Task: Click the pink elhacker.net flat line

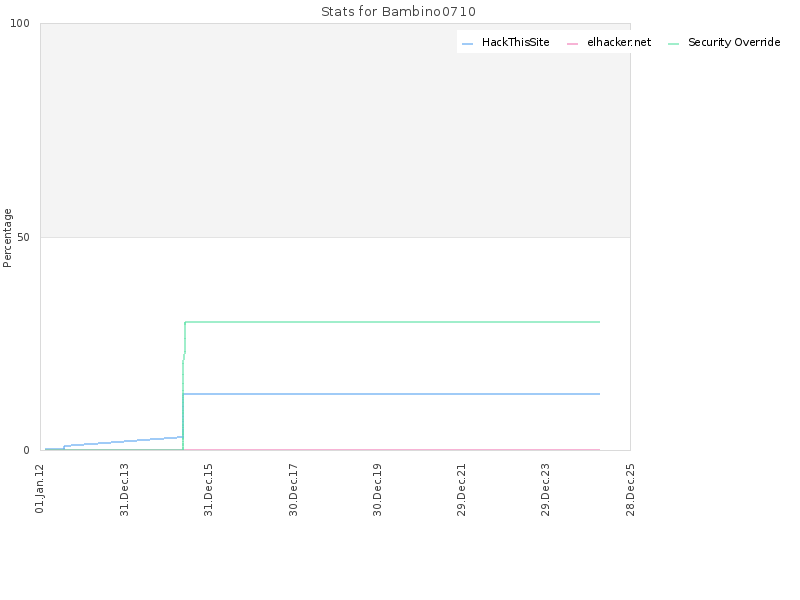Action: (391, 449)
